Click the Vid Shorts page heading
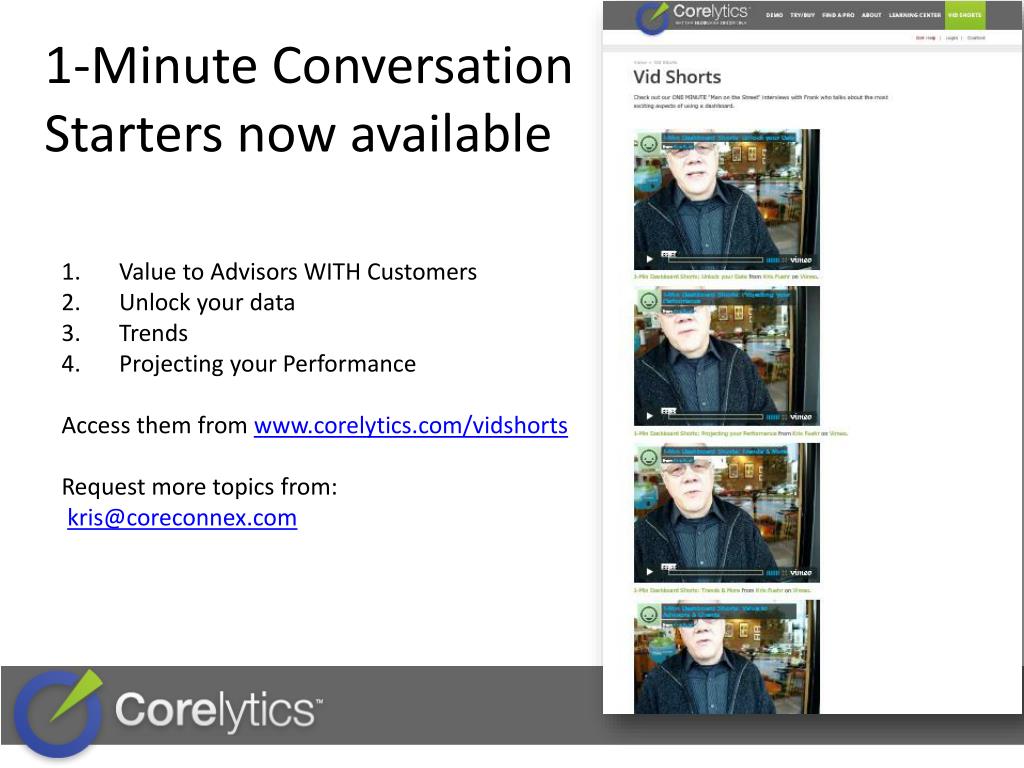The image size is (1024, 768). click(x=677, y=77)
